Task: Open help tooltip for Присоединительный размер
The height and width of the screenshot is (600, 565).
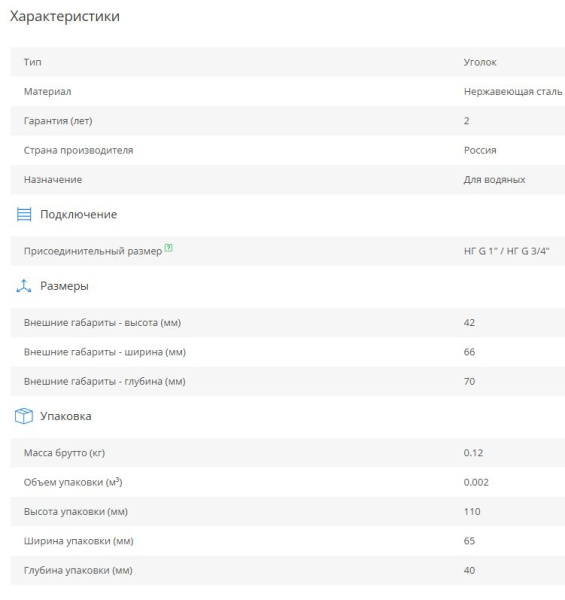Action: pos(168,248)
